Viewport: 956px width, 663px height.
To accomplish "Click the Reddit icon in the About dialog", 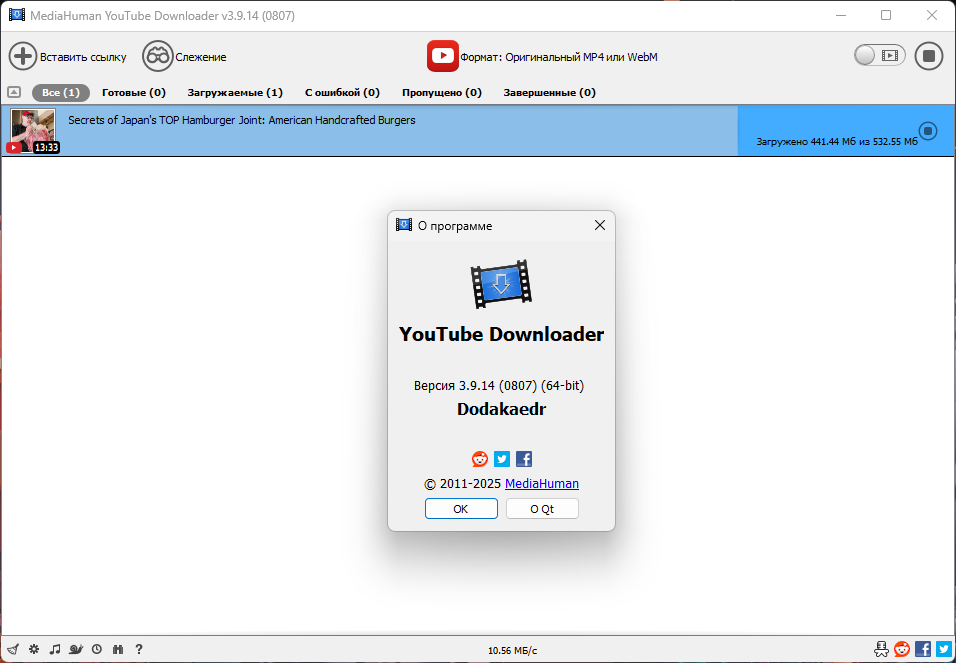I will 480,459.
